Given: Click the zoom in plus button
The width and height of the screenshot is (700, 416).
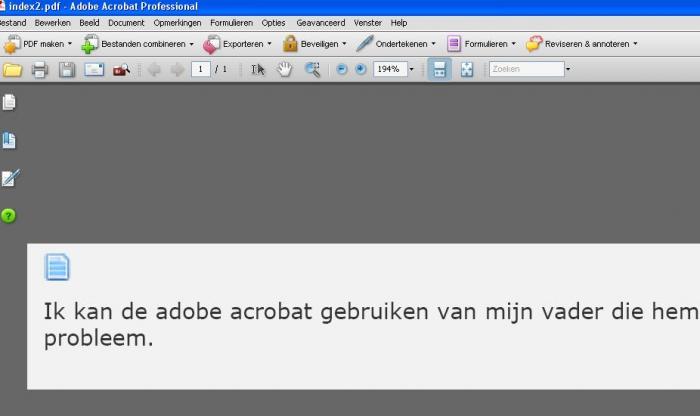Looking at the screenshot, I should (361, 69).
